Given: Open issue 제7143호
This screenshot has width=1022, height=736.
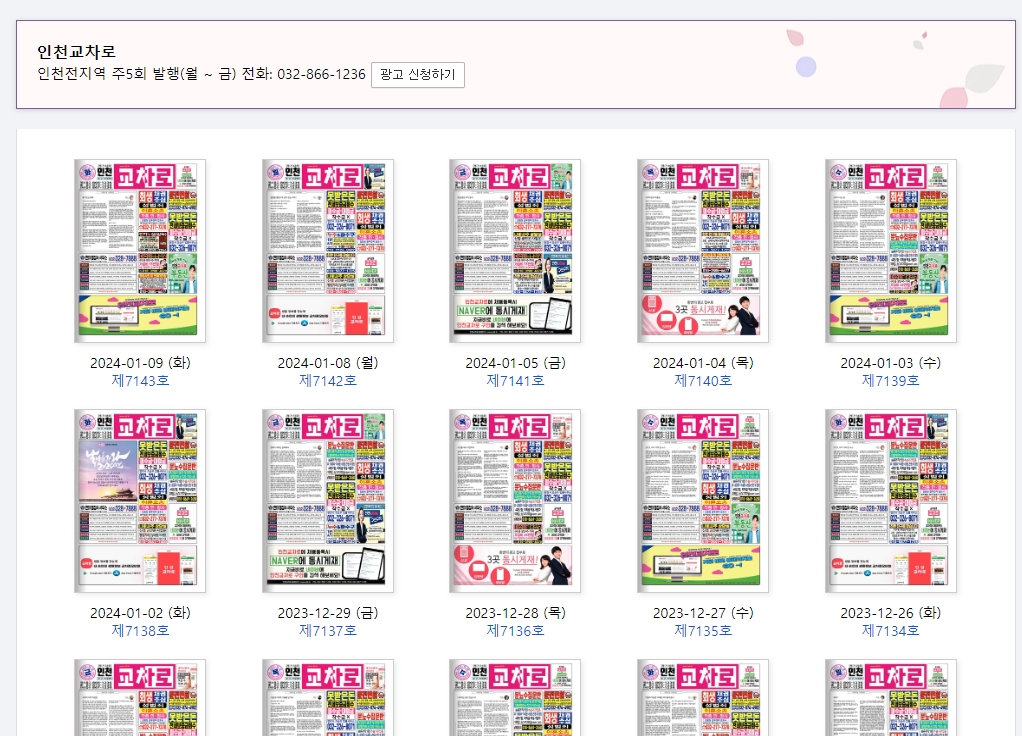Looking at the screenshot, I should tap(139, 380).
